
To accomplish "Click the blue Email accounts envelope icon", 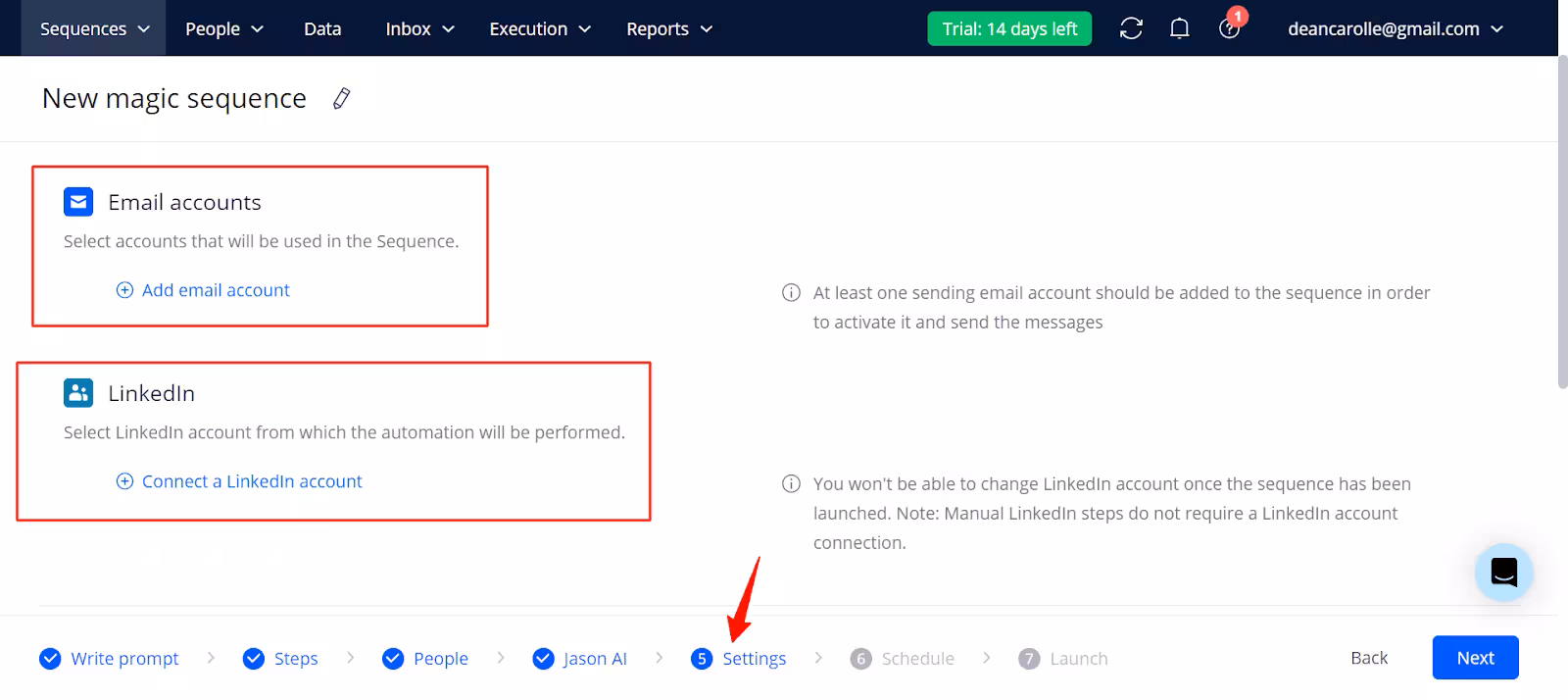I will pyautogui.click(x=78, y=202).
